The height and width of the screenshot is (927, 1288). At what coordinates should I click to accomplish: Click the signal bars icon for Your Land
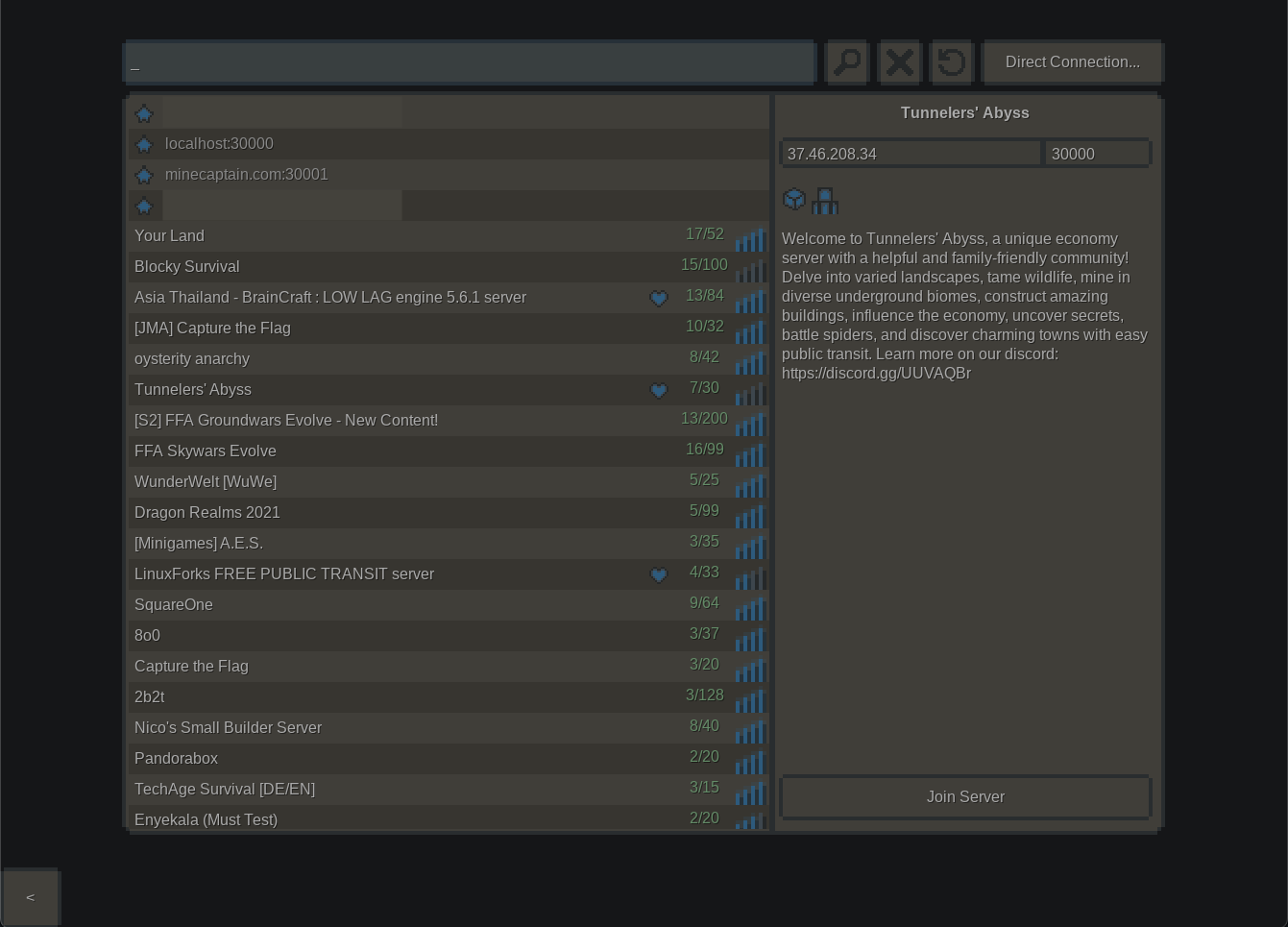click(749, 237)
